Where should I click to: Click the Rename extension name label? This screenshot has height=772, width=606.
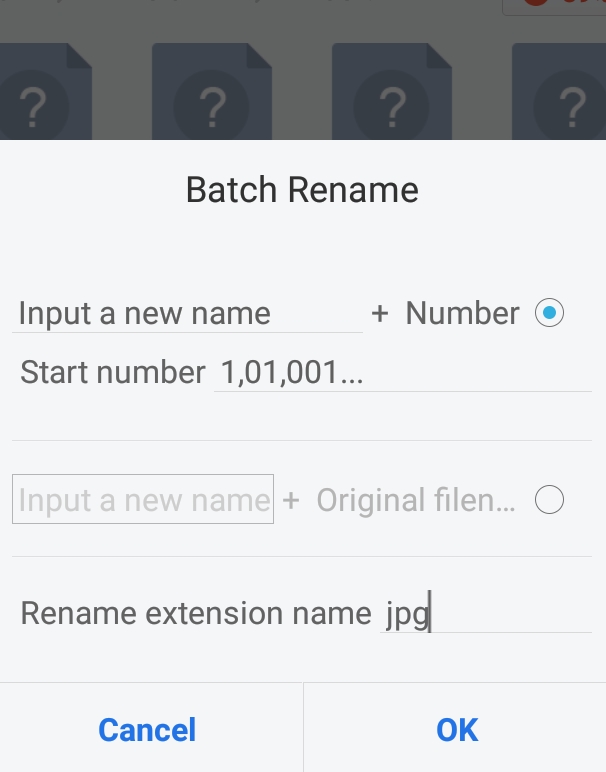(195, 613)
